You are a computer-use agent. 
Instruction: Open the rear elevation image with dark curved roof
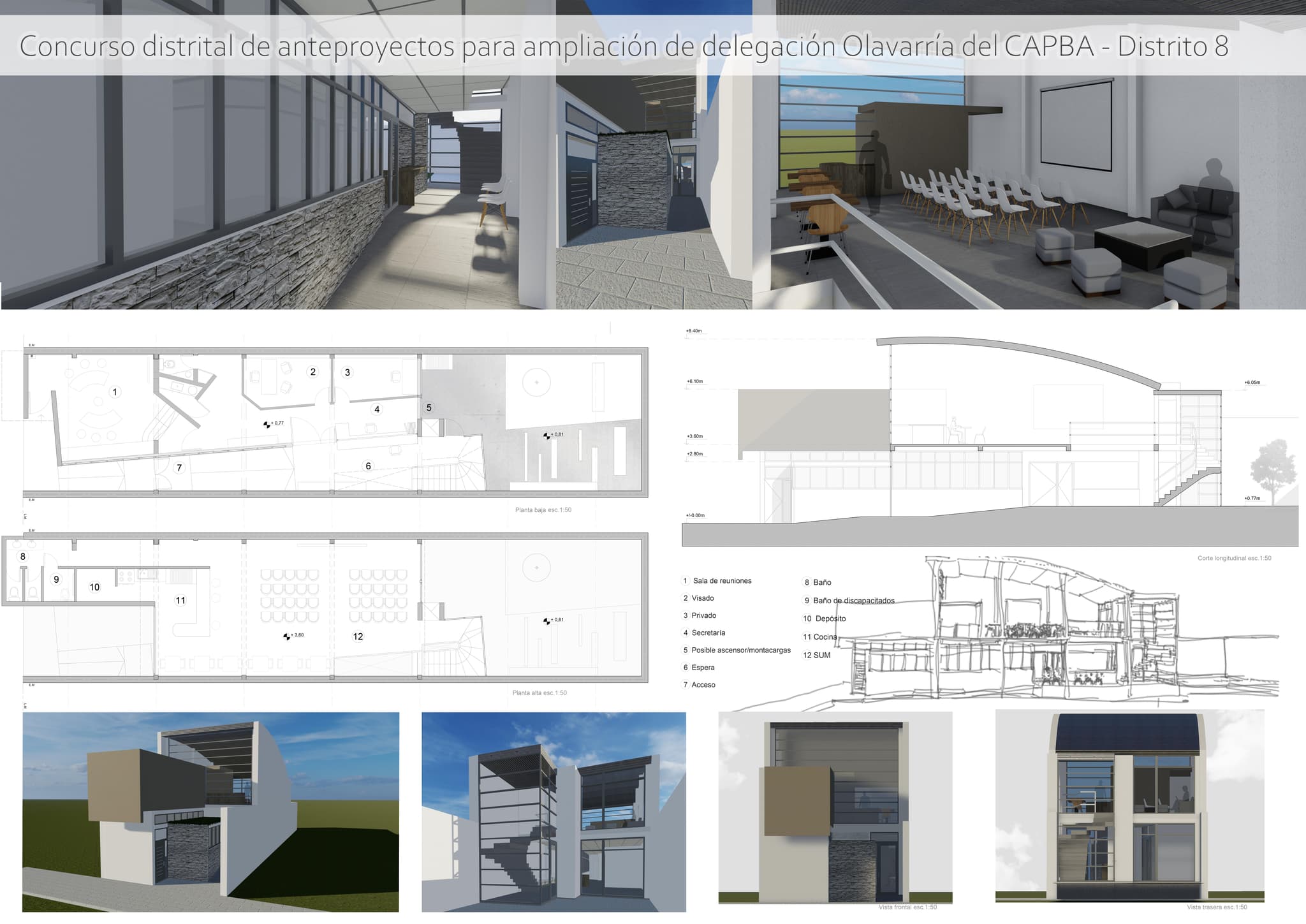[x=1129, y=806]
